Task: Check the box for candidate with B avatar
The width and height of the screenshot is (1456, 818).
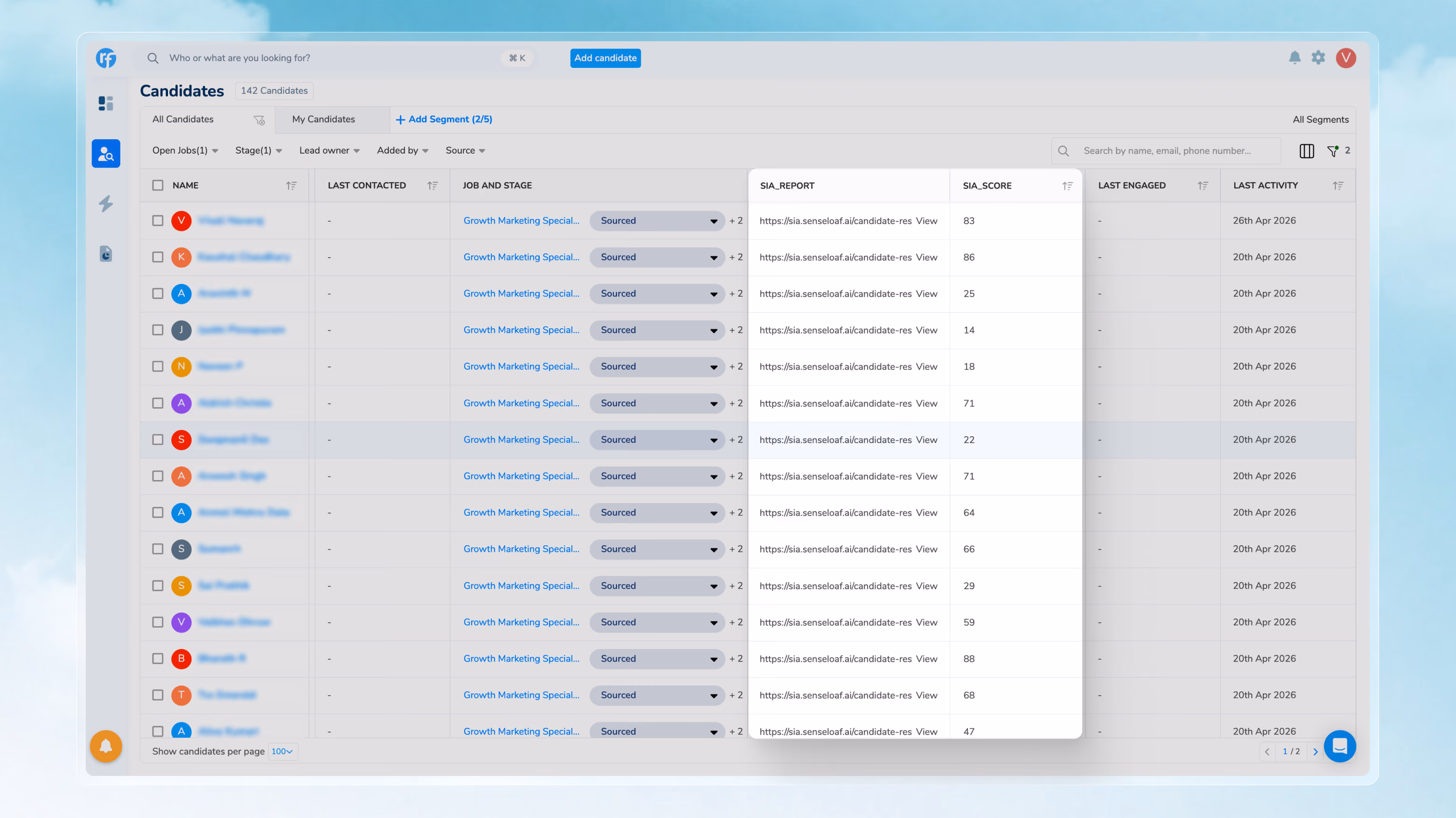Action: 158,659
